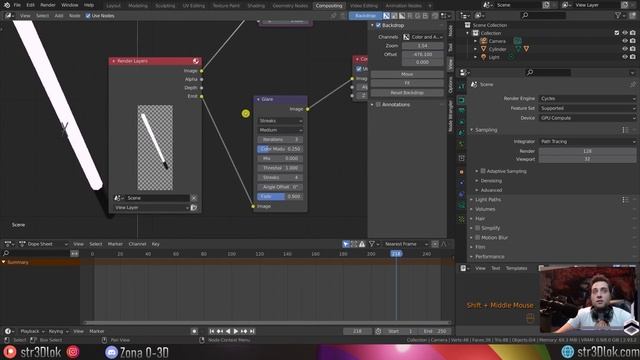Expand the Cylinder object in outliner
The width and height of the screenshot is (640, 360).
[476, 49]
